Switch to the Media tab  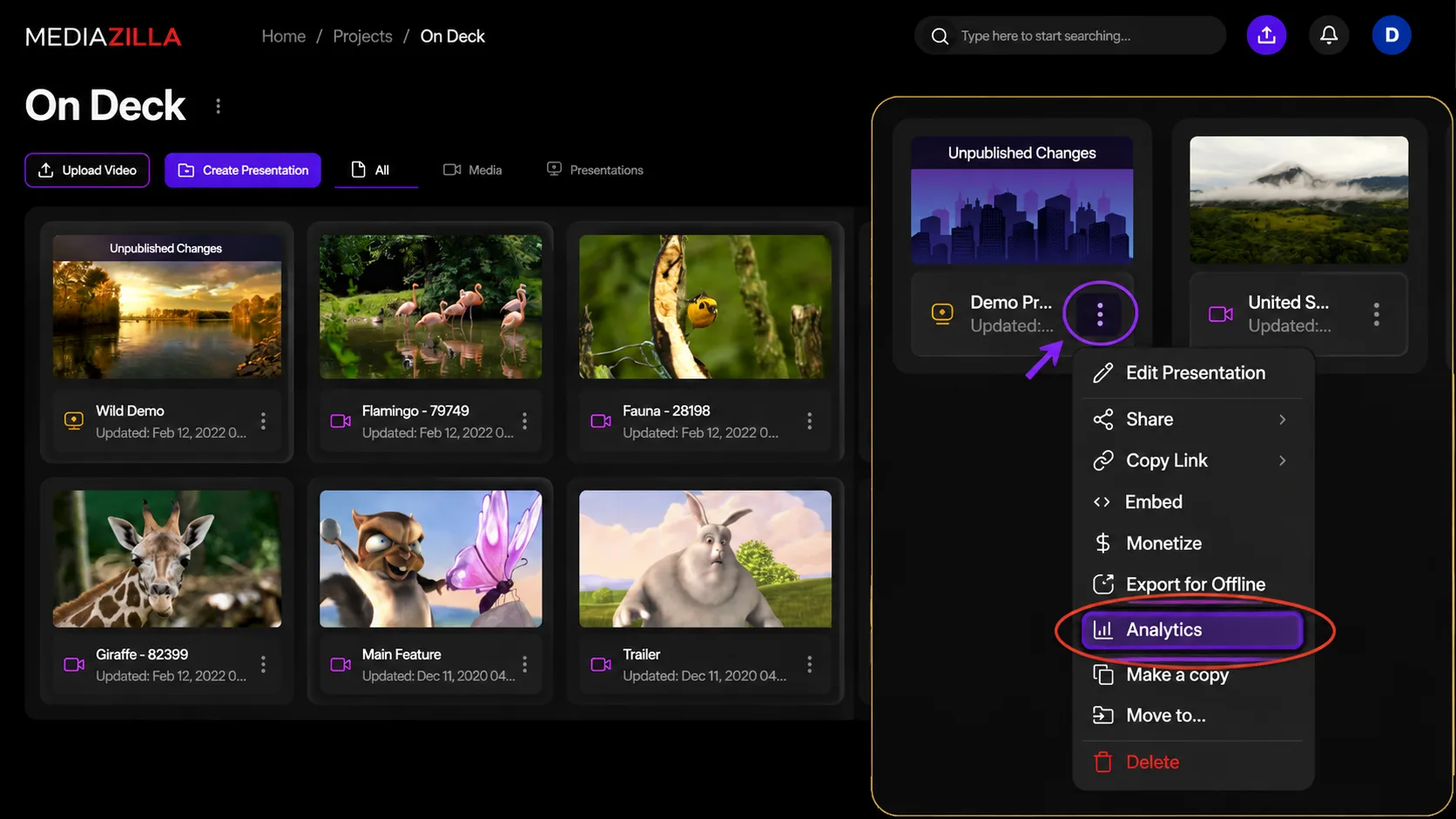pos(473,171)
